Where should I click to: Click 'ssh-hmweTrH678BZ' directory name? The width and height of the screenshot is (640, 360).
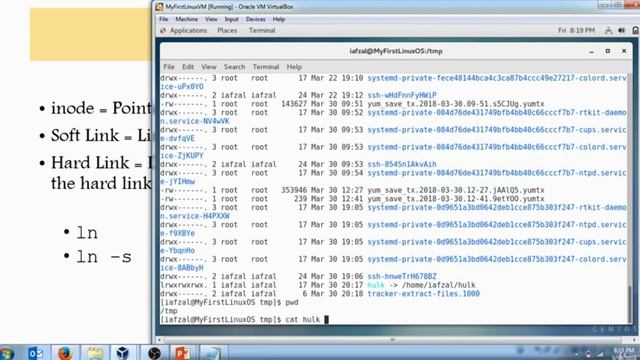(402, 277)
